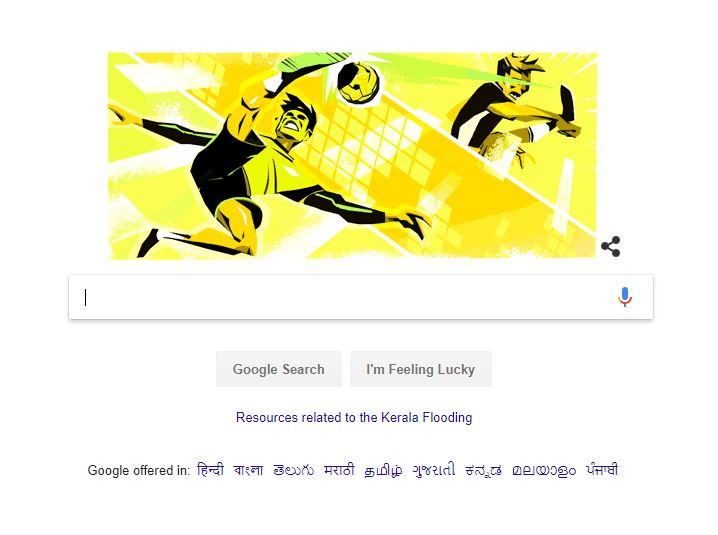718x535 pixels.
Task: Switch Google to ಕನ್ನಡ language
Action: (484, 470)
